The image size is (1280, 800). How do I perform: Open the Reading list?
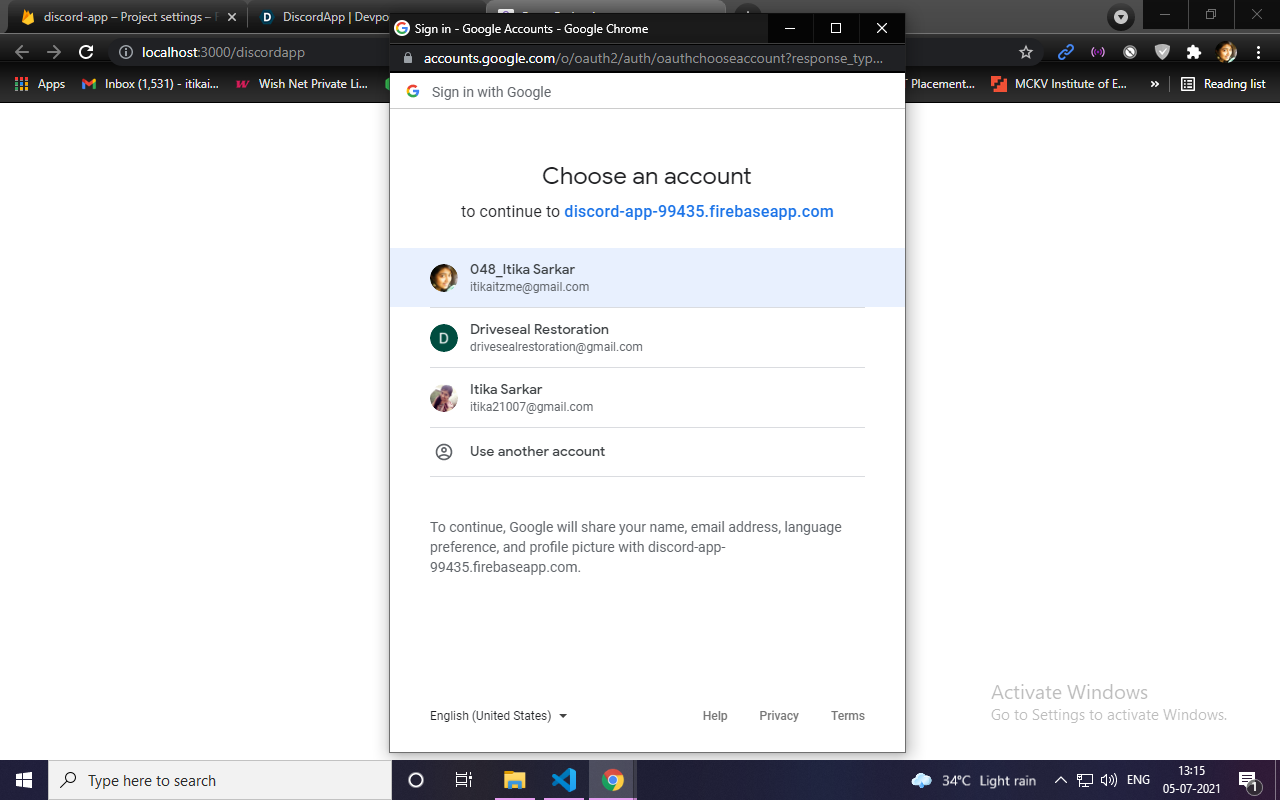[1223, 84]
